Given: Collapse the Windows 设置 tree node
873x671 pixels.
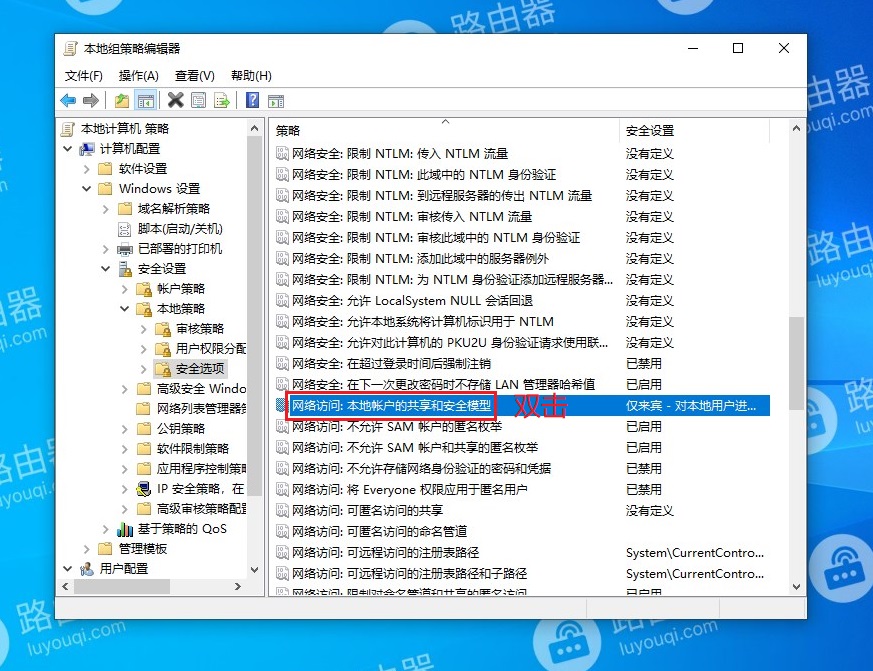Looking at the screenshot, I should pyautogui.click(x=86, y=189).
